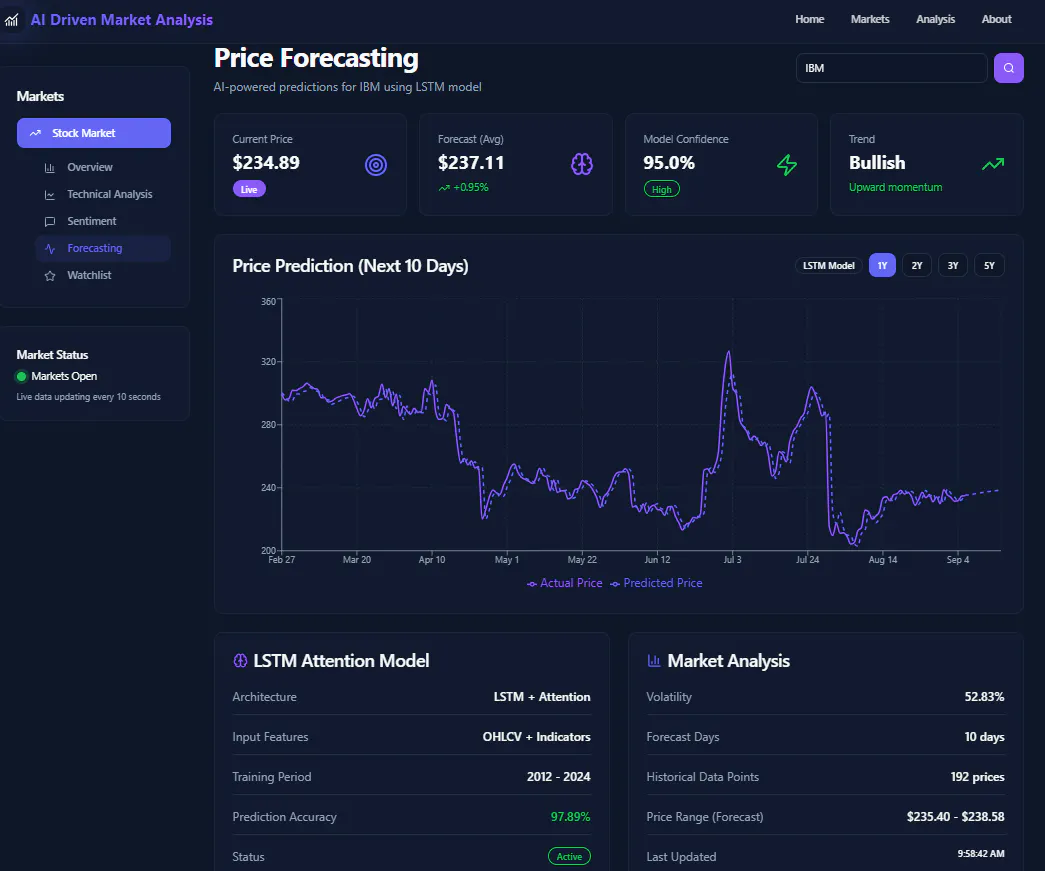Click the target icon in Current Price card
This screenshot has width=1045, height=871.
pos(376,165)
